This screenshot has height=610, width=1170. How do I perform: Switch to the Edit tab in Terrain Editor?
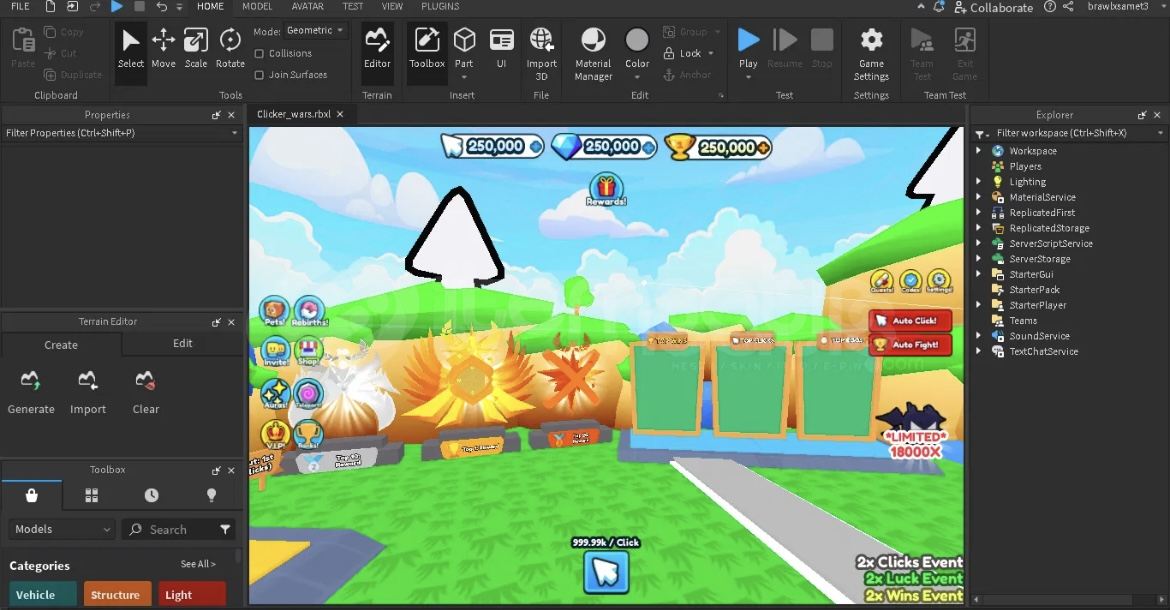pos(183,344)
